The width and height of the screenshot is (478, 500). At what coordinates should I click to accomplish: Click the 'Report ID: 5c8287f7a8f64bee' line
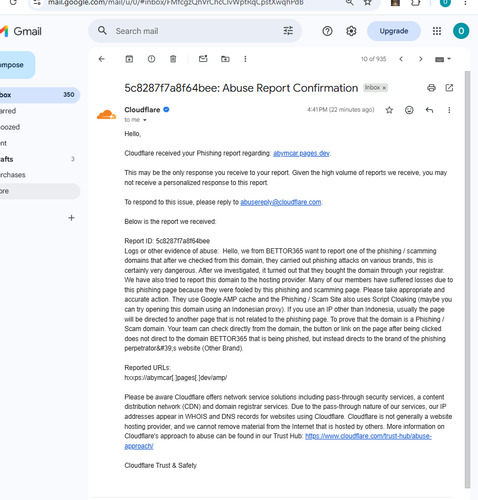pyautogui.click(x=167, y=241)
